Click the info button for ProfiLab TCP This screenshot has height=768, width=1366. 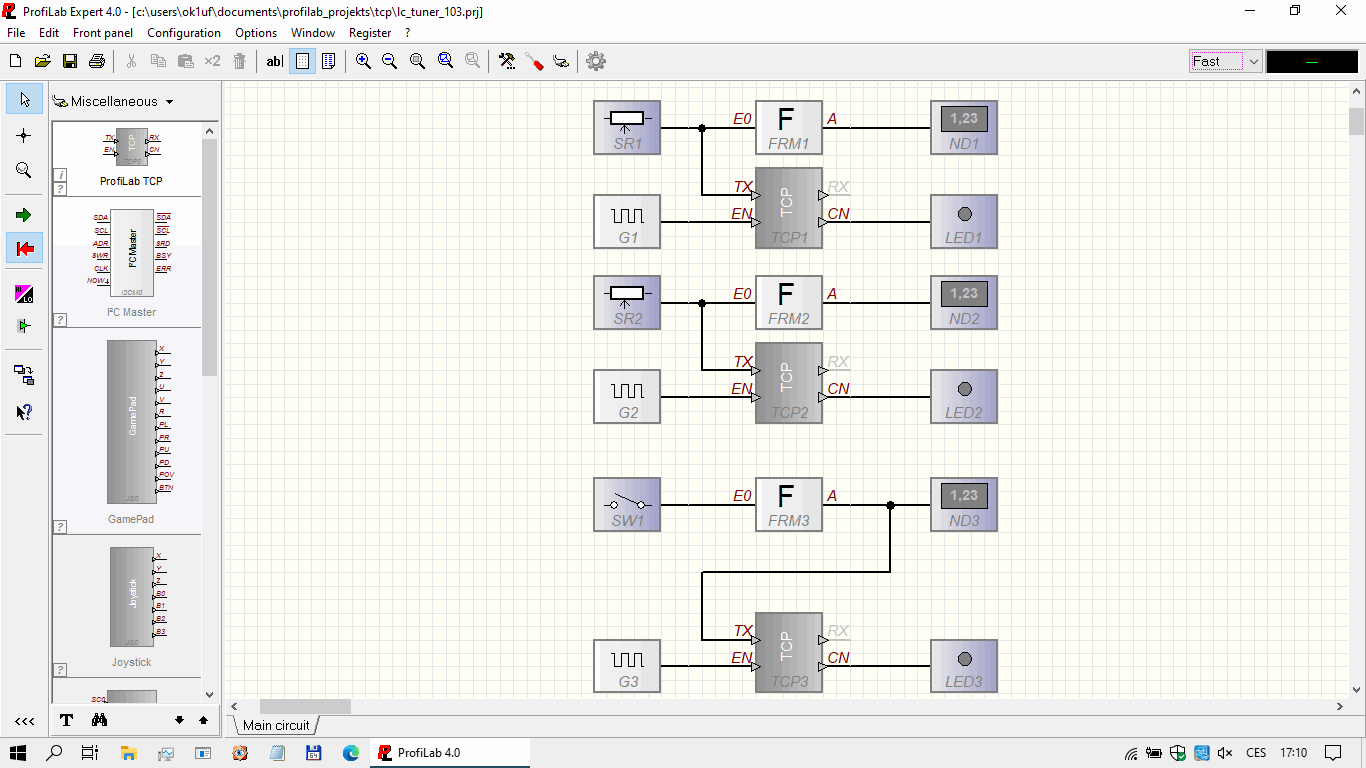point(61,175)
